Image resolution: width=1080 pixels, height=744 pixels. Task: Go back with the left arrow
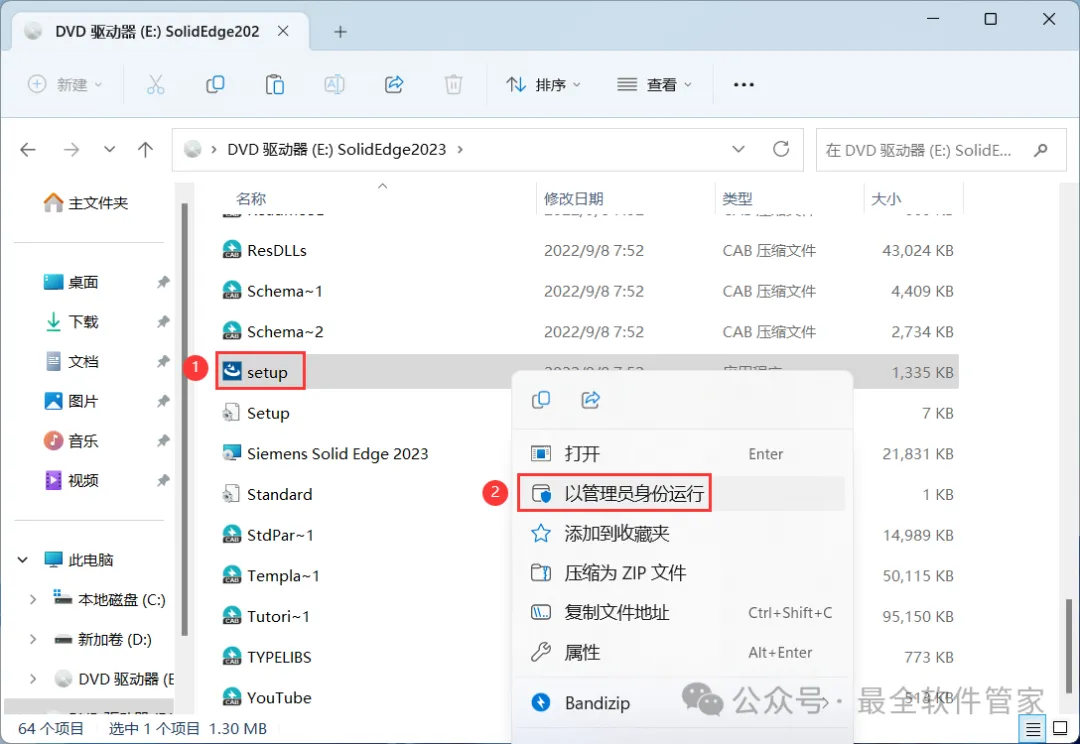tap(28, 149)
